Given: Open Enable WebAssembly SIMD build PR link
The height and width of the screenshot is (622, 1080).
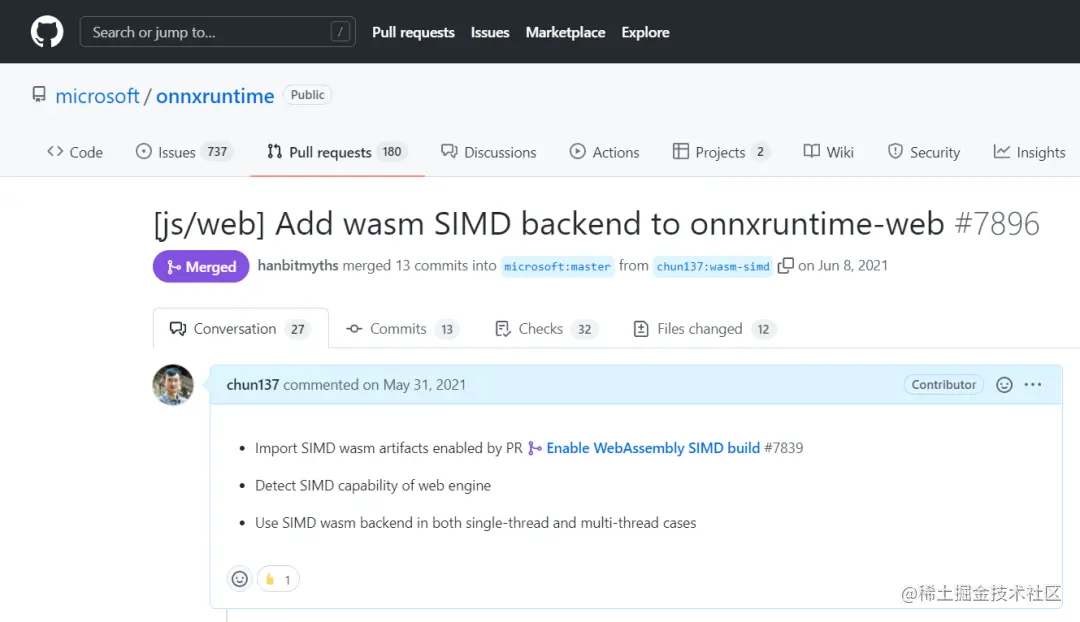Looking at the screenshot, I should click(653, 448).
